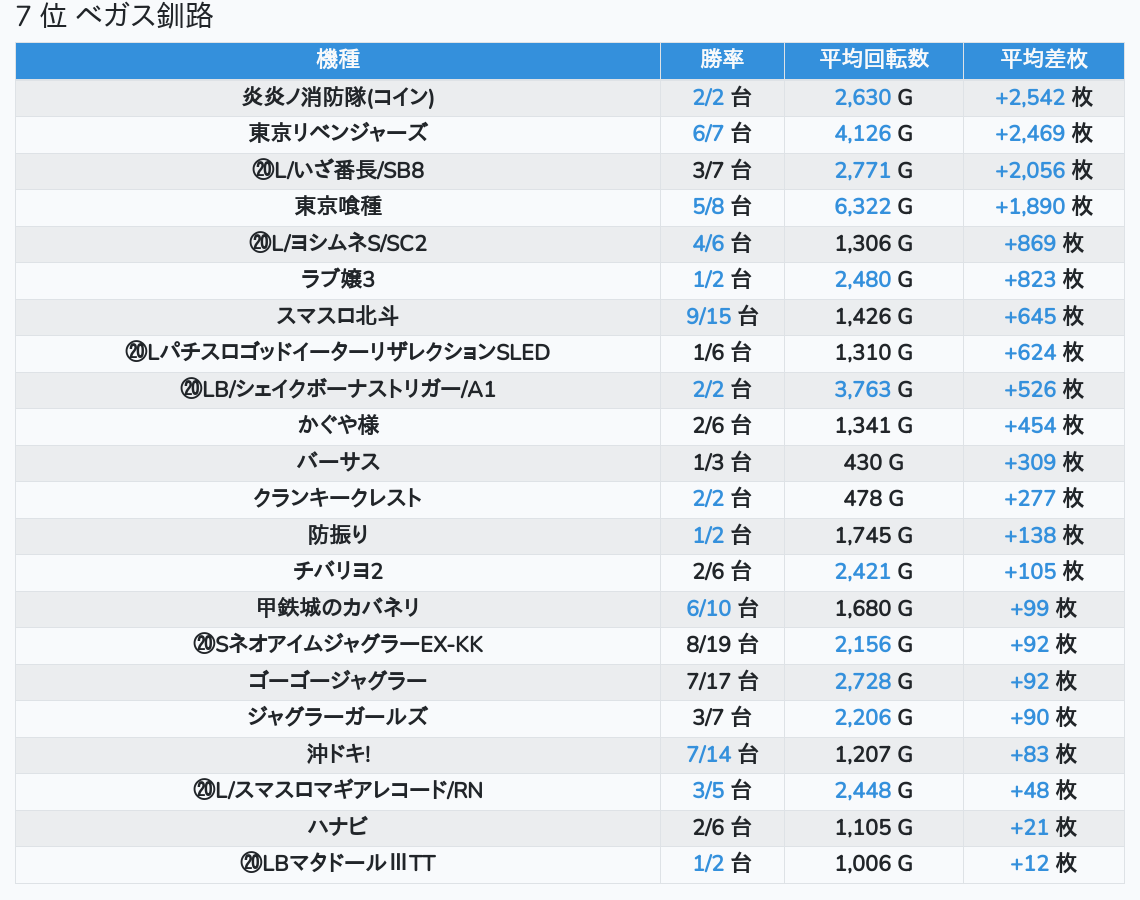Image resolution: width=1140 pixels, height=900 pixels.
Task: Select the 炎炎ノ消防隊(コイン) machine name
Action: tap(338, 97)
